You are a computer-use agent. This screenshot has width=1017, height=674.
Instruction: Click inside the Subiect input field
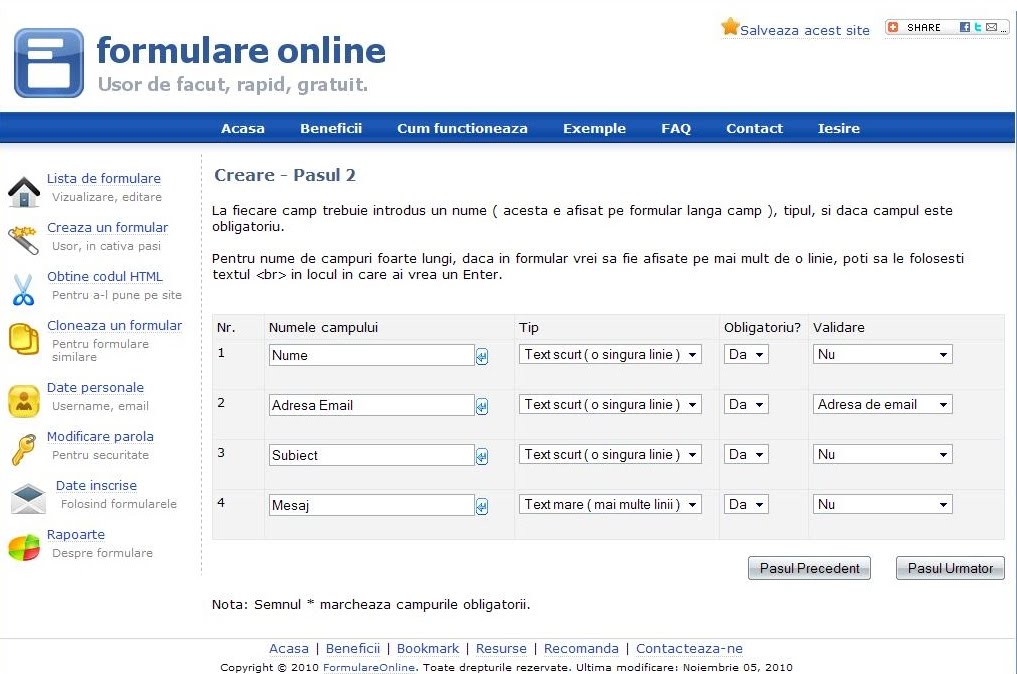tap(370, 454)
